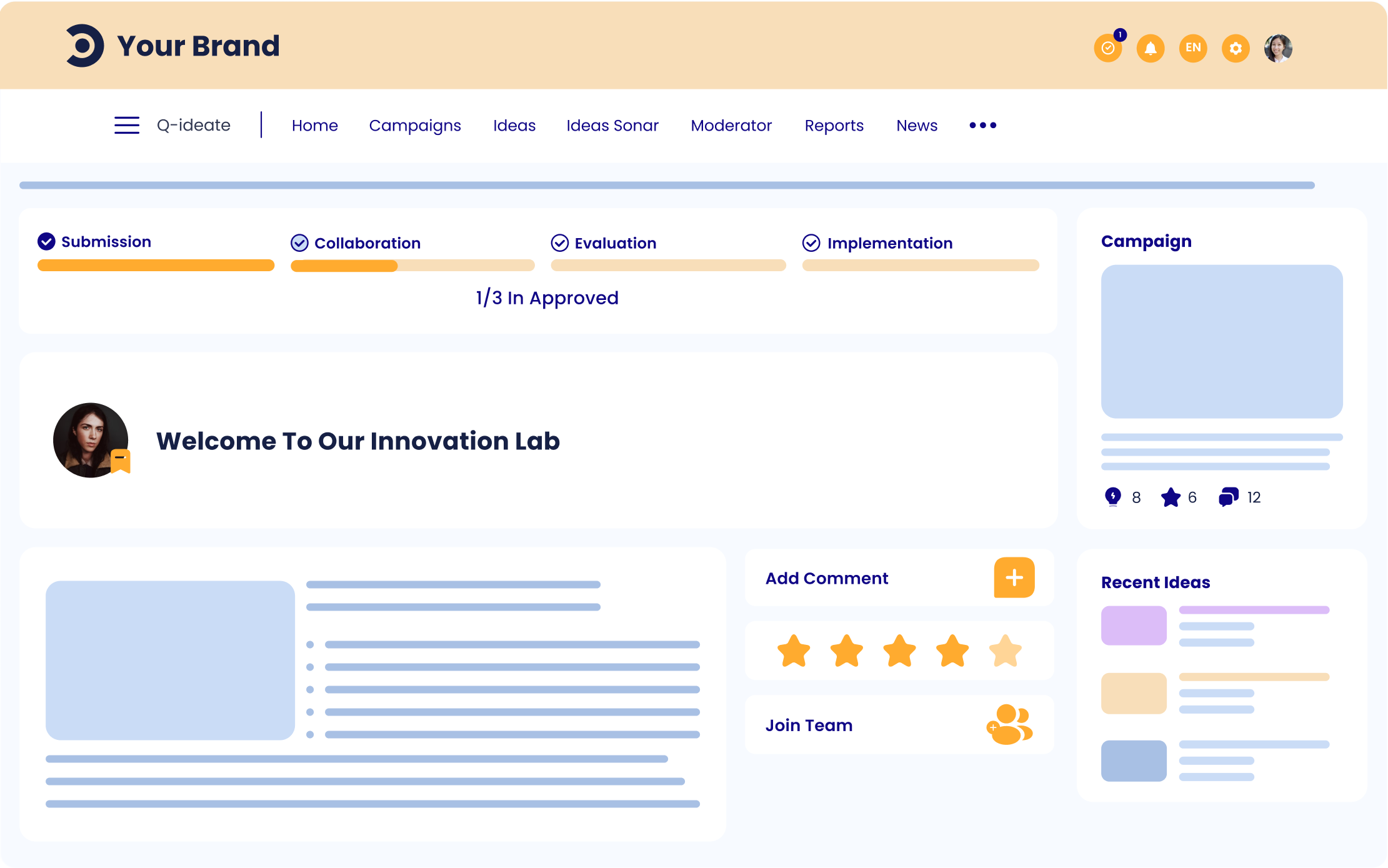Navigate to Reports menu item
1388x868 pixels.
pos(834,125)
